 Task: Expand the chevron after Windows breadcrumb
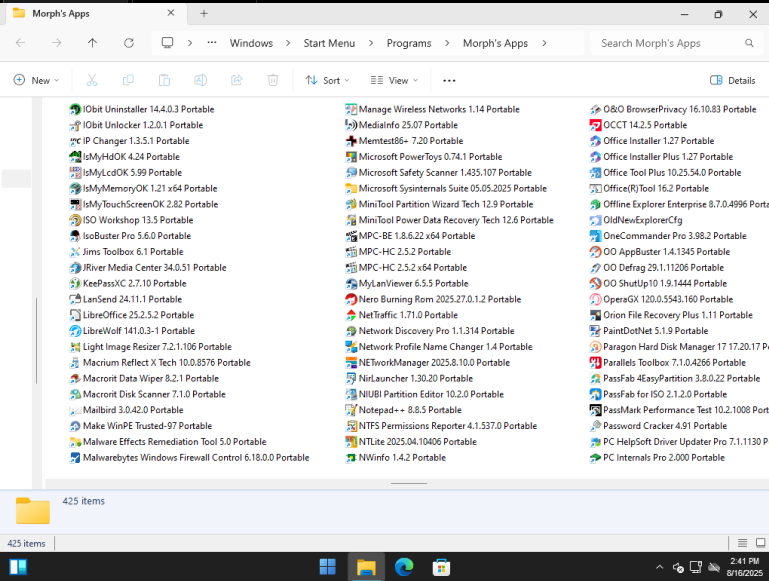click(x=288, y=43)
